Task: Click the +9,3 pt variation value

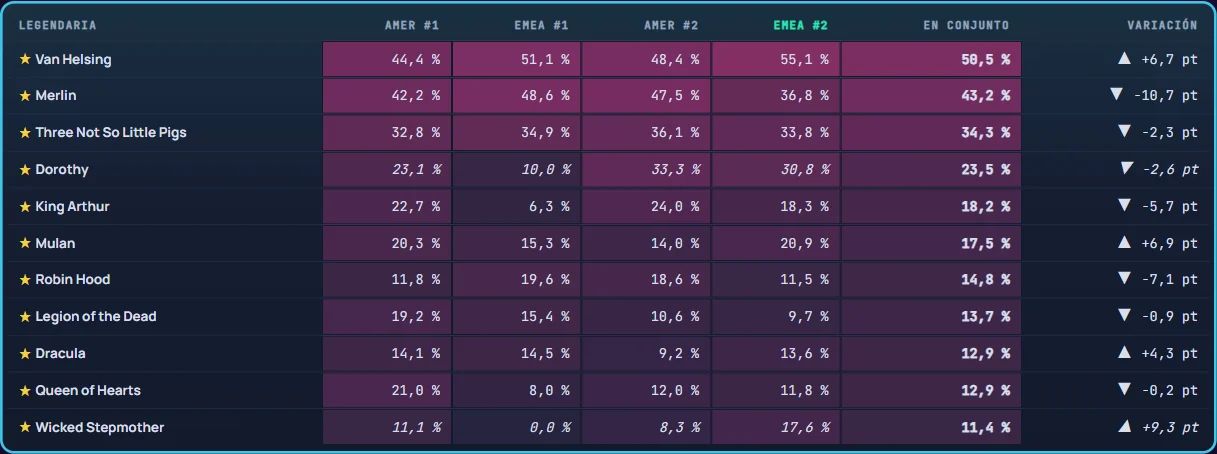Action: pos(1170,428)
